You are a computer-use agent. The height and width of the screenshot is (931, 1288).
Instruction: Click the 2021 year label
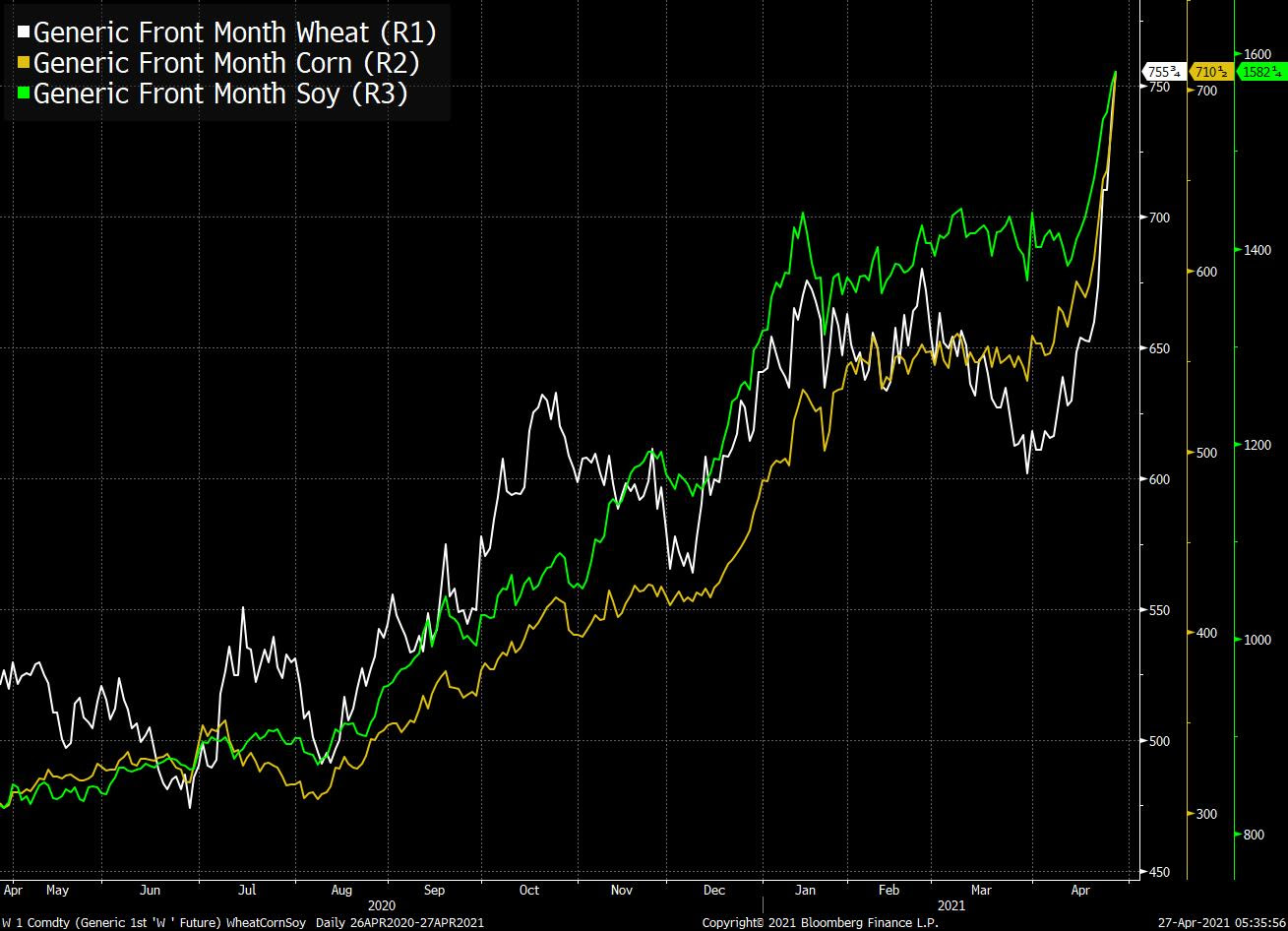(951, 905)
